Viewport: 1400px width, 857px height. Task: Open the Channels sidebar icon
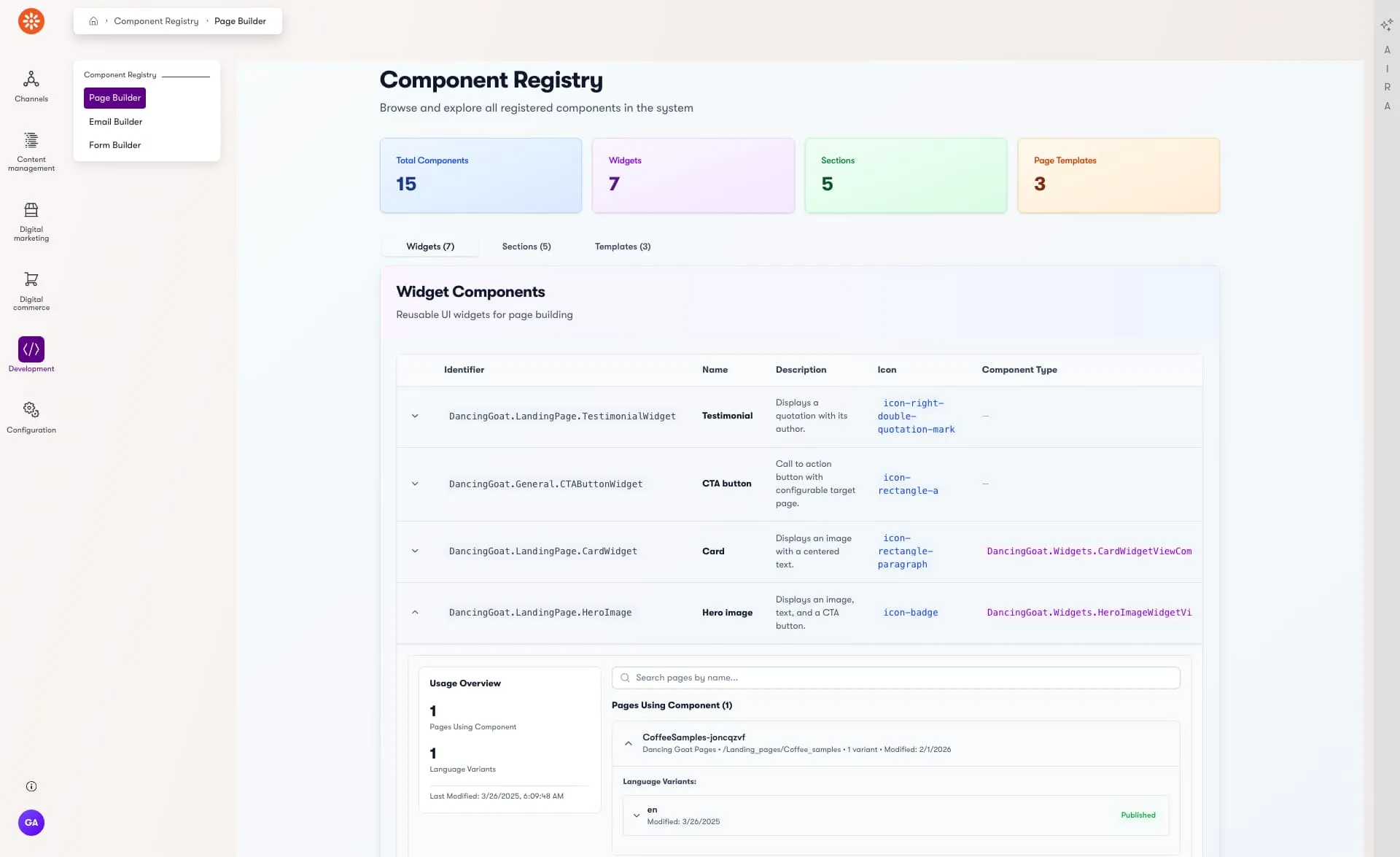(x=31, y=79)
